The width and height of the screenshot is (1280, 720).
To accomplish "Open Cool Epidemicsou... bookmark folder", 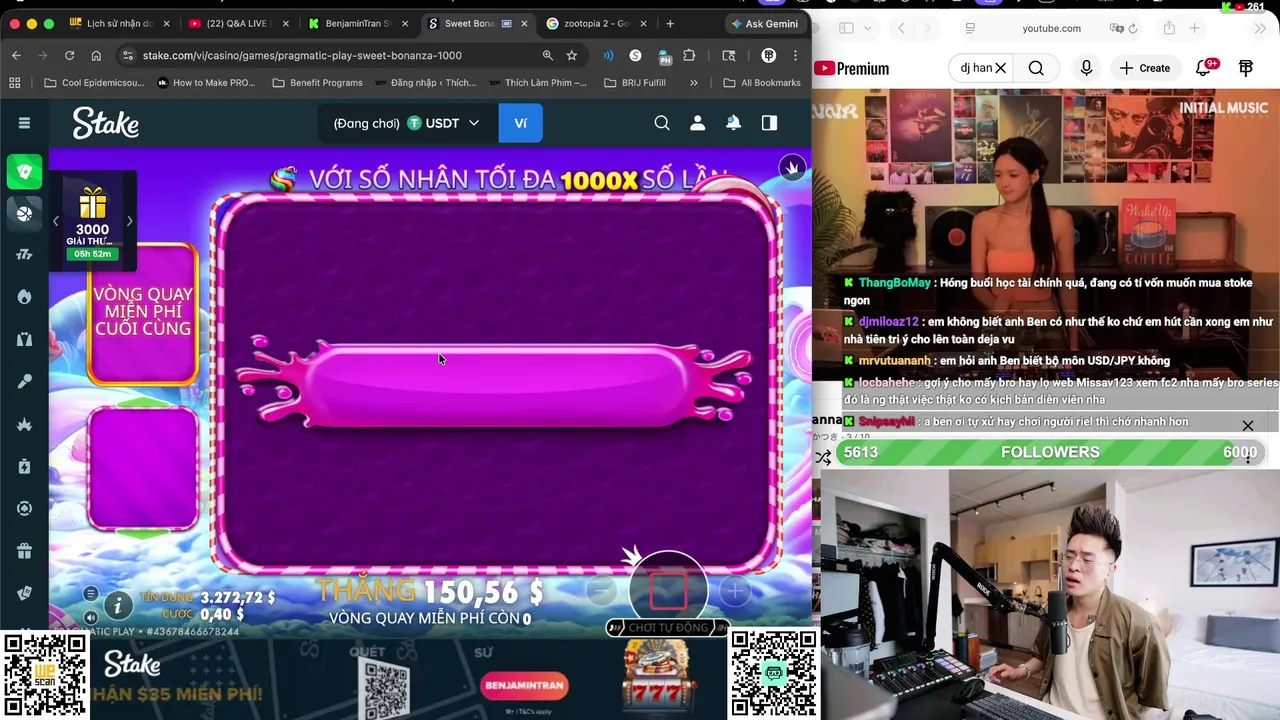I will coord(94,82).
